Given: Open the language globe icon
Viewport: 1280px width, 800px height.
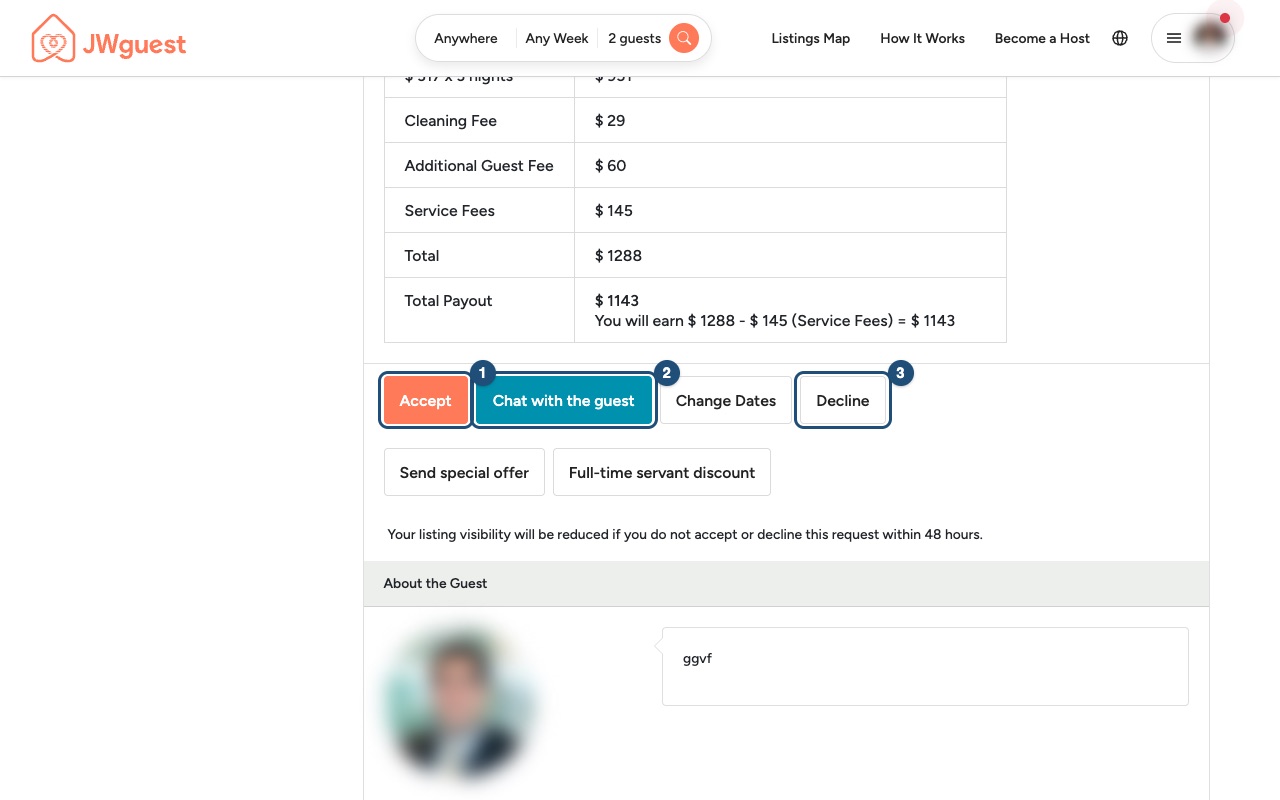Looking at the screenshot, I should (x=1120, y=38).
